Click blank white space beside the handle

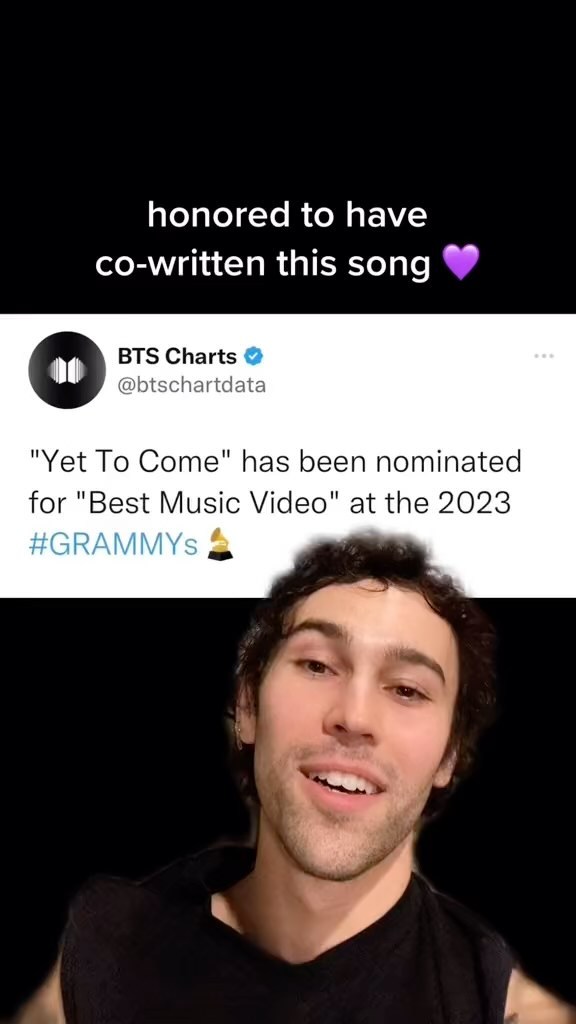(405, 385)
